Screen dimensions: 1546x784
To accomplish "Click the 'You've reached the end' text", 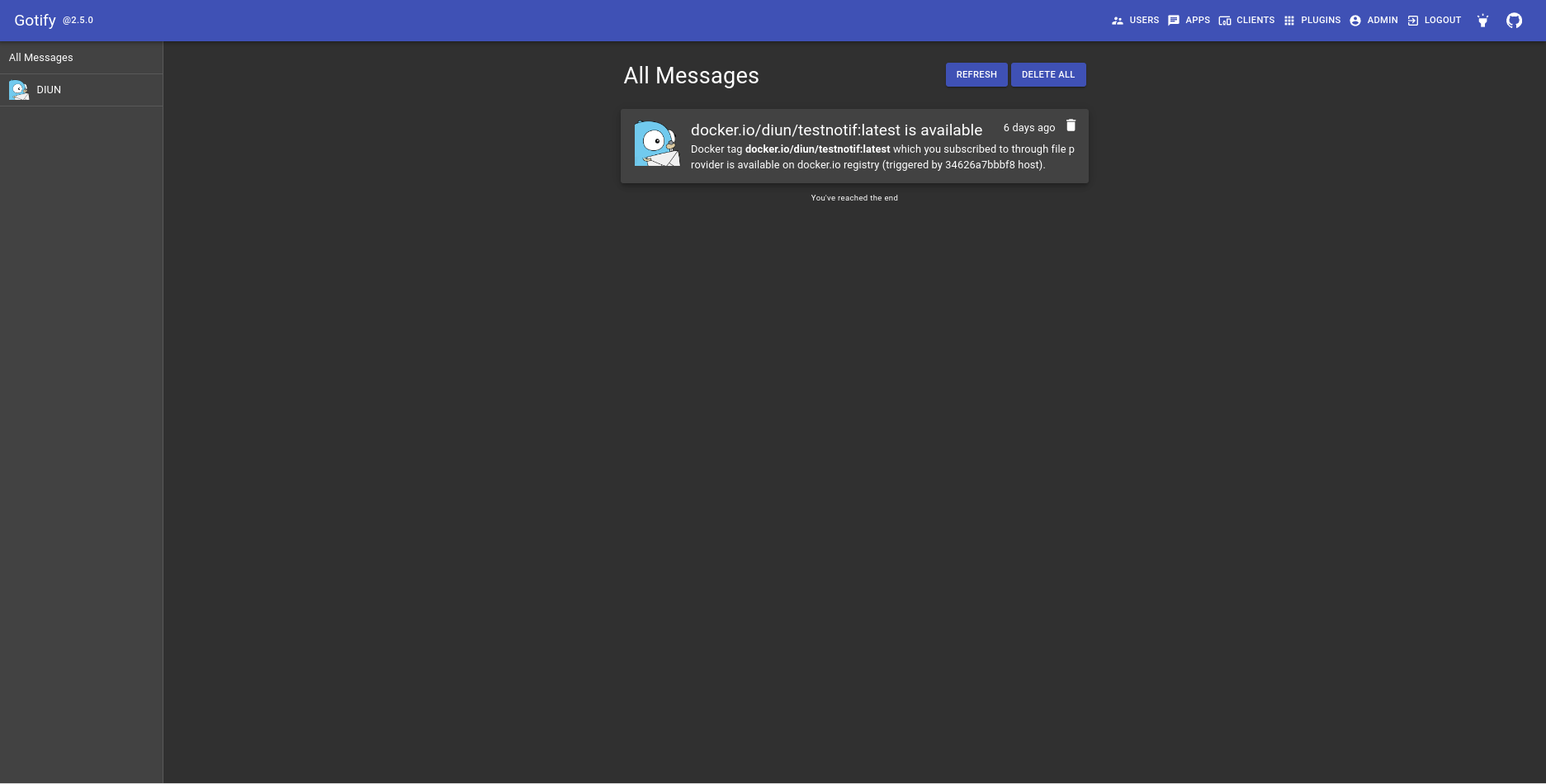I will click(854, 198).
